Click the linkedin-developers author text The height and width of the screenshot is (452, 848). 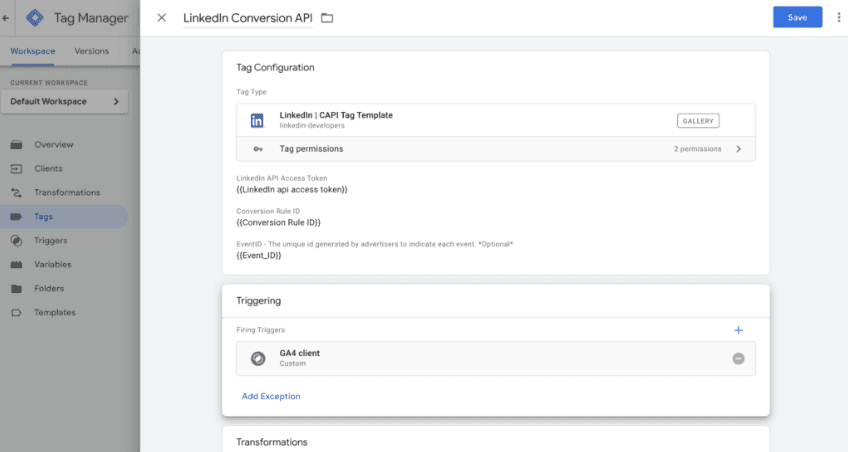tap(312, 125)
